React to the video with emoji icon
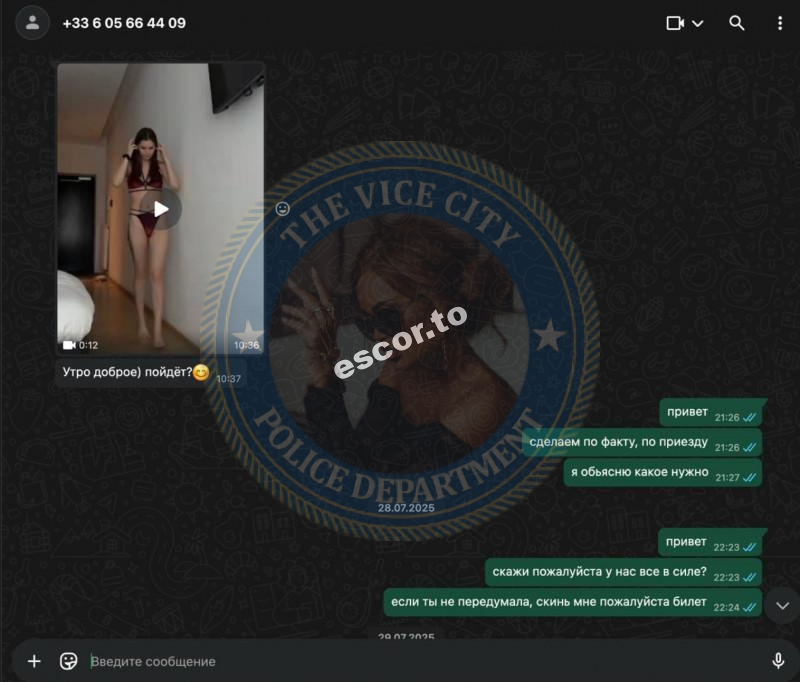This screenshot has height=682, width=800. [283, 208]
